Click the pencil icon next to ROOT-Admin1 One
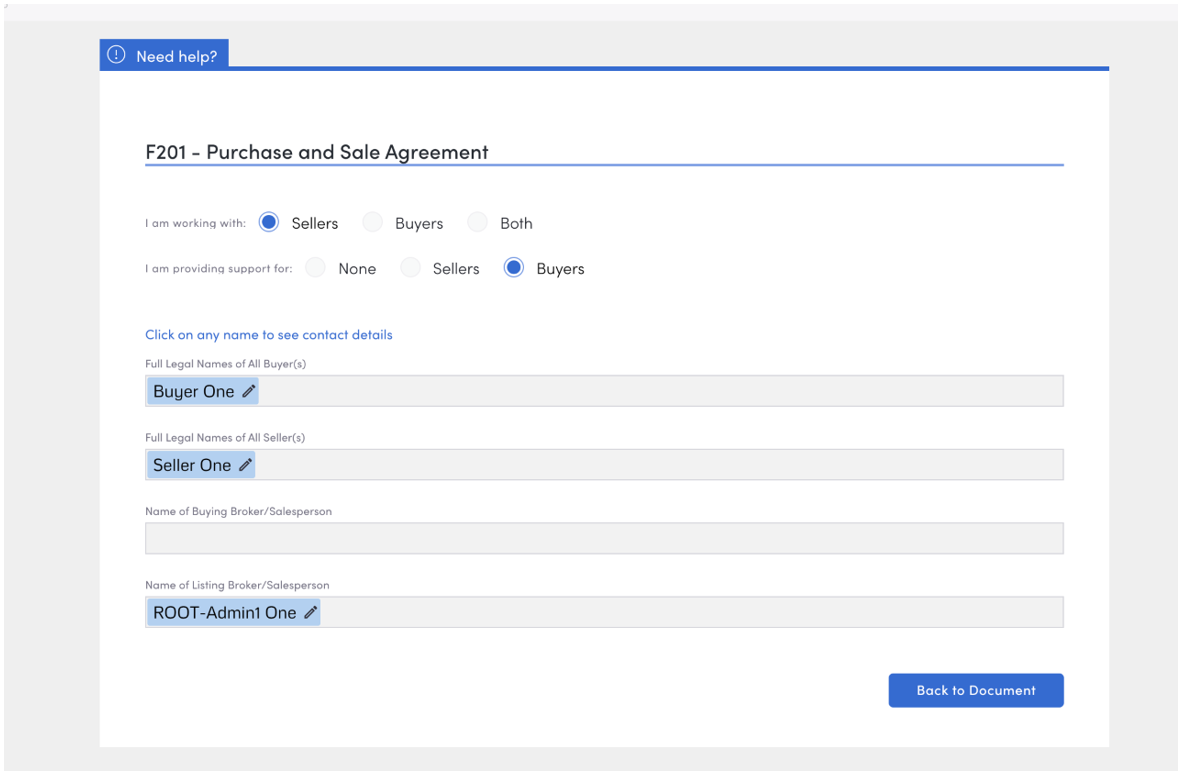This screenshot has width=1183, height=781. point(310,612)
